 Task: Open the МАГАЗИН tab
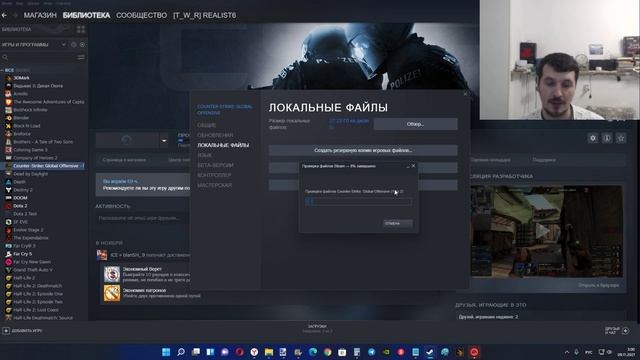pyautogui.click(x=40, y=15)
